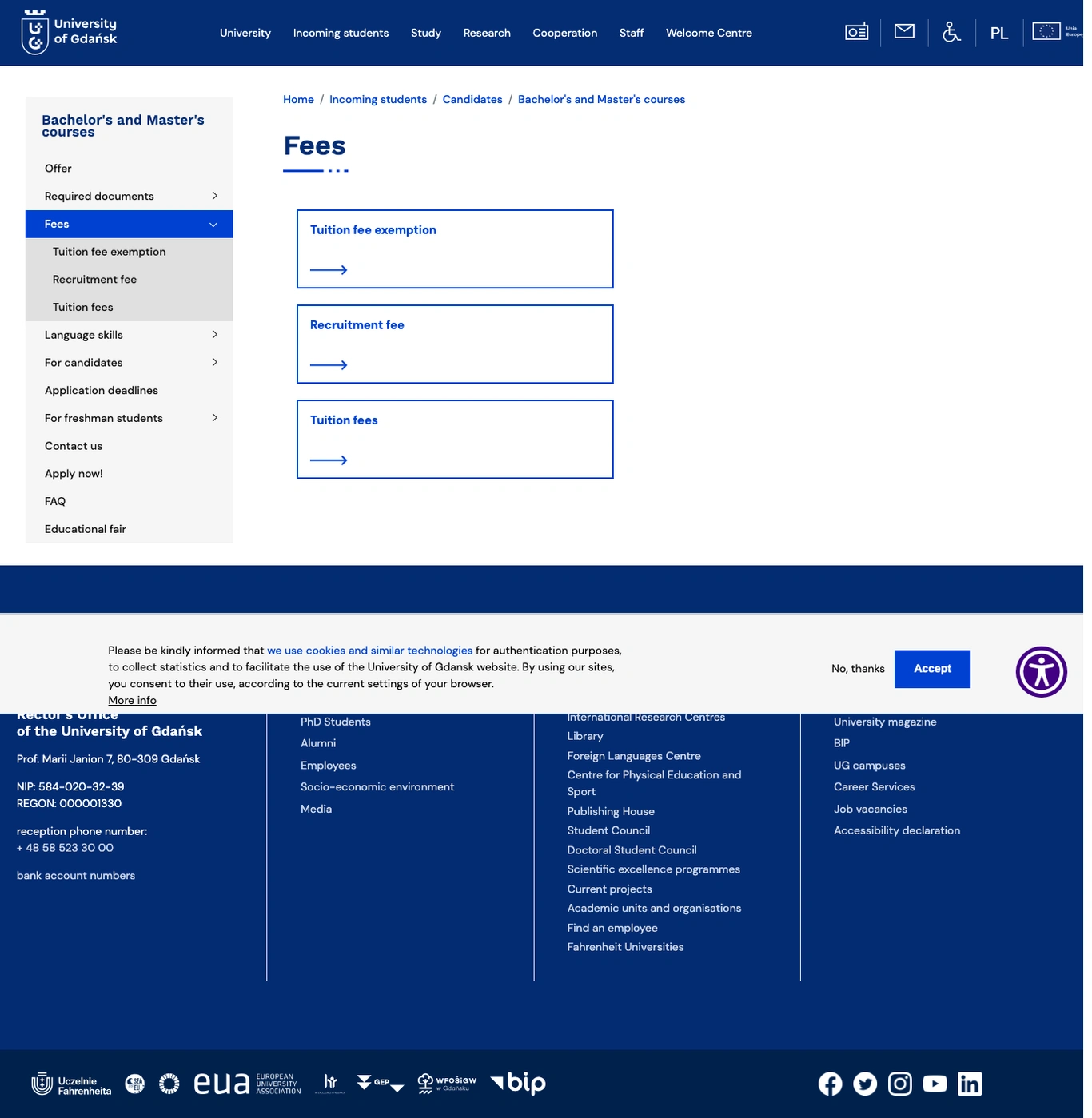Viewport: 1092px width, 1118px height.
Task: Click the envelope mail icon
Action: 904,31
